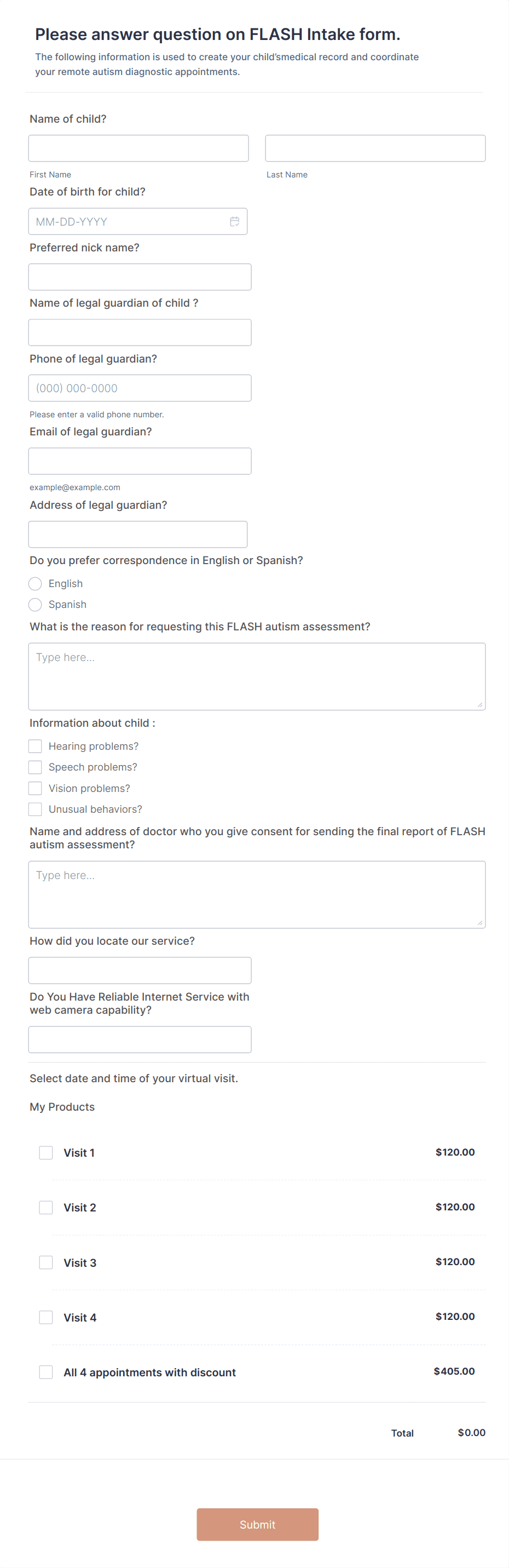Click the 'How did you locate our service' field
Screen dimensions: 509x1568
[139, 970]
